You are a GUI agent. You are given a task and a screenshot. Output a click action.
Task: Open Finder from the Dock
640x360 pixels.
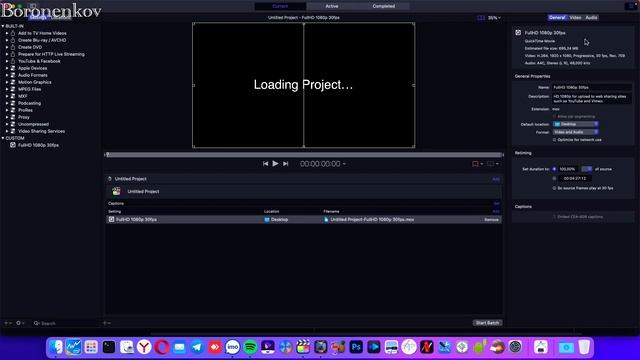click(x=56, y=347)
